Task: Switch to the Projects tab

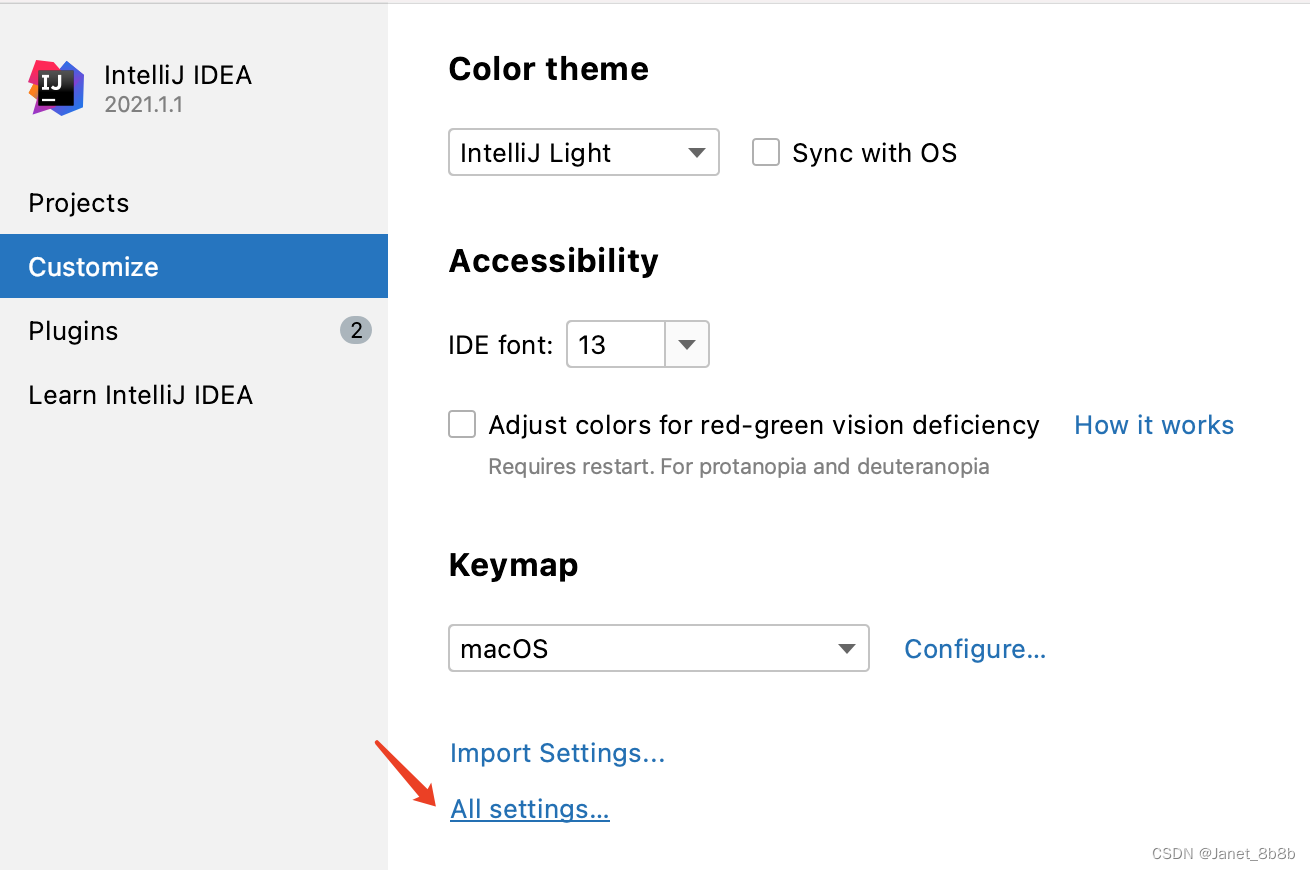Action: [x=79, y=203]
